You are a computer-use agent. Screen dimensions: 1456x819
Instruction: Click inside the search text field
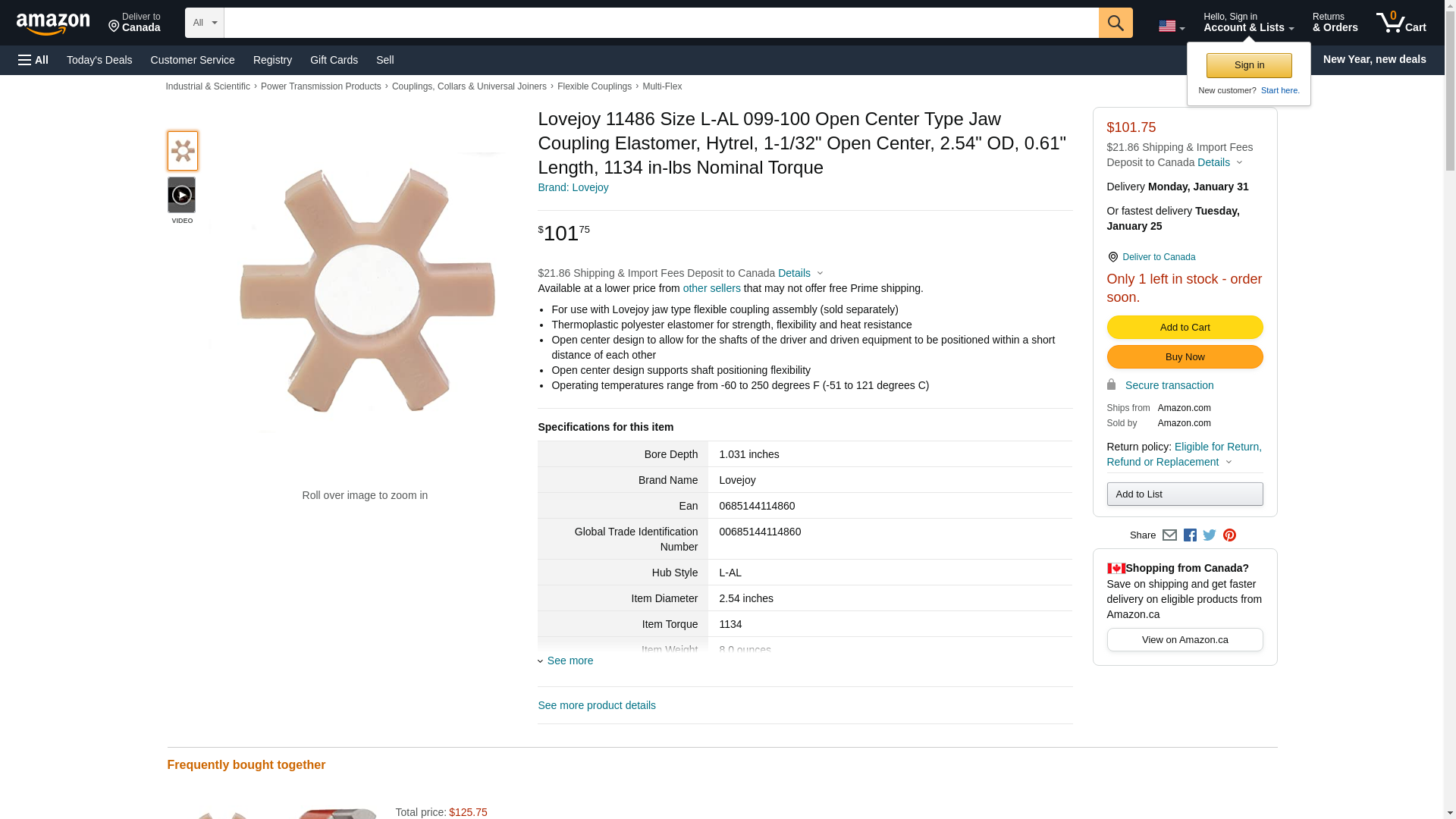(x=660, y=23)
